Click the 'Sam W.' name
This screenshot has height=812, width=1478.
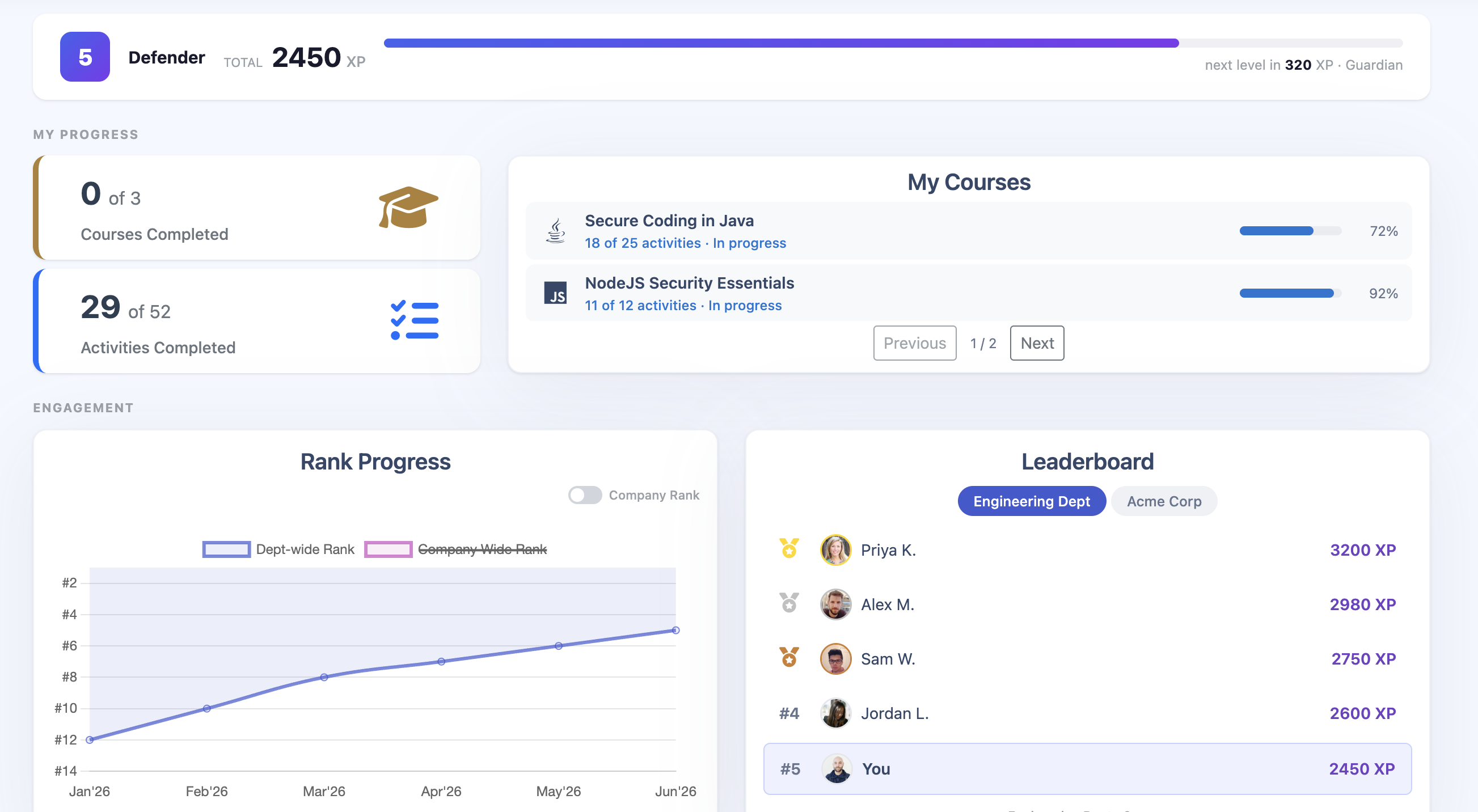click(x=888, y=659)
